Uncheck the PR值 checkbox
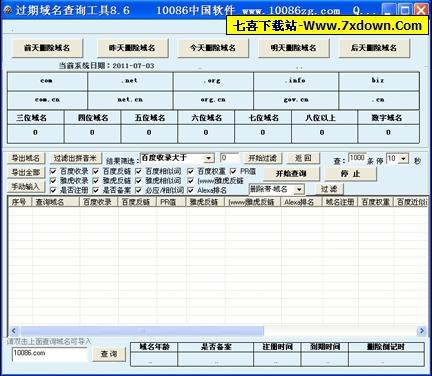This screenshot has width=432, height=376. pos(233,171)
